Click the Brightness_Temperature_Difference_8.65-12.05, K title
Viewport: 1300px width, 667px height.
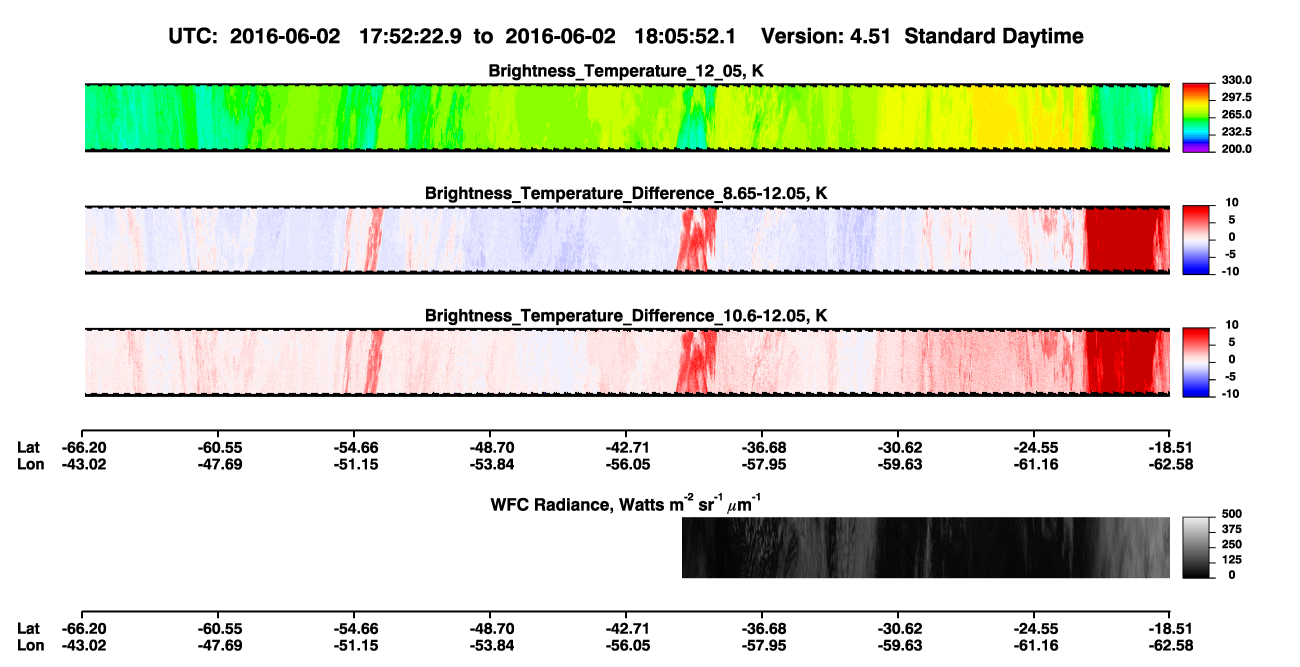(627, 193)
